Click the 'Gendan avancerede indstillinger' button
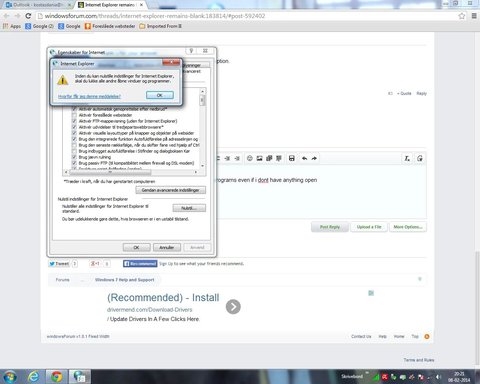The height and width of the screenshot is (384, 480). [170, 190]
